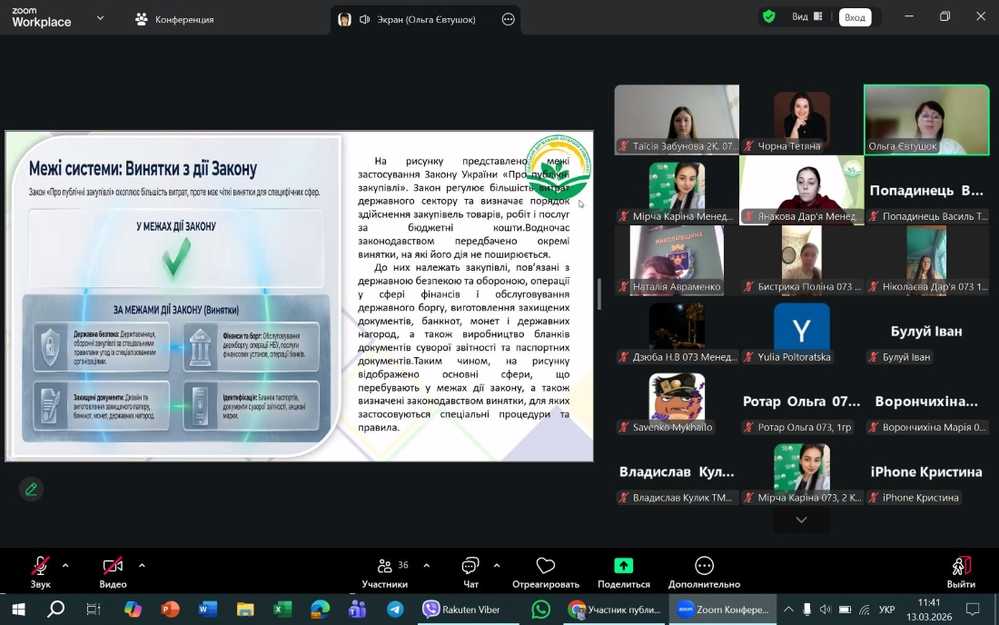Click the green Поделиться share screen button
Image resolution: width=999 pixels, height=625 pixels.
[623, 571]
